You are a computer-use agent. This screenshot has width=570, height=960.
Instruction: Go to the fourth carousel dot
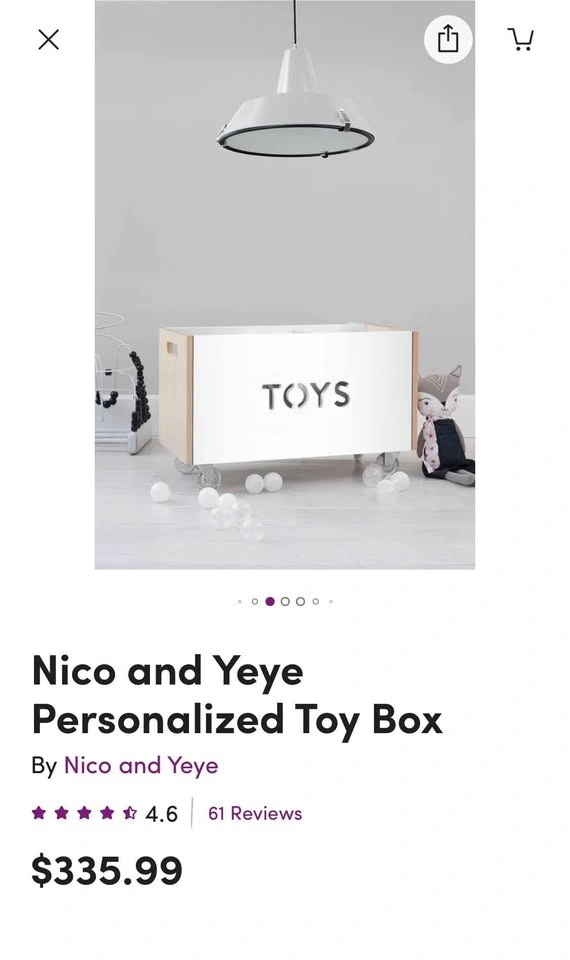(x=285, y=601)
